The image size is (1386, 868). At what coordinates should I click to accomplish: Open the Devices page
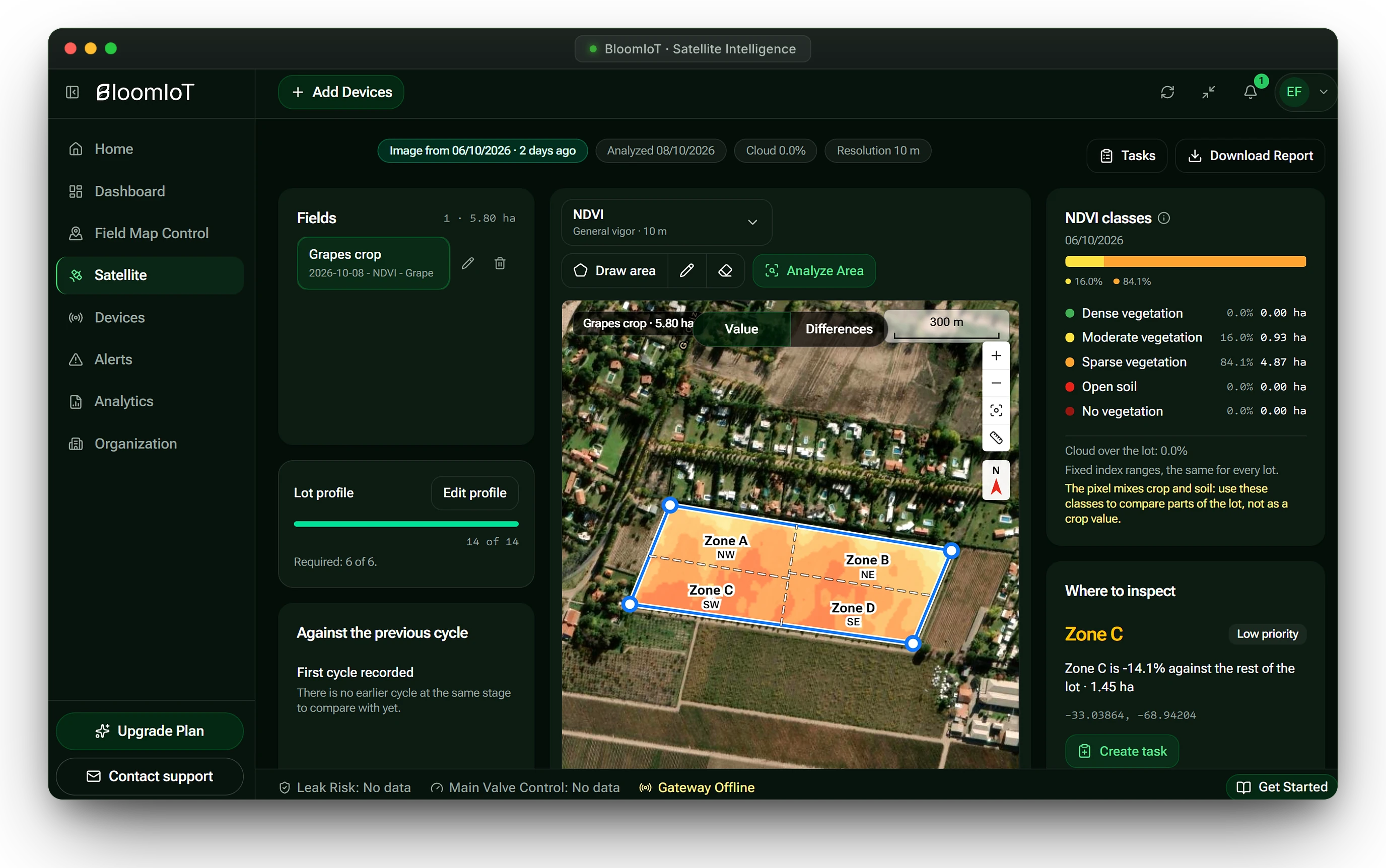[150, 318]
